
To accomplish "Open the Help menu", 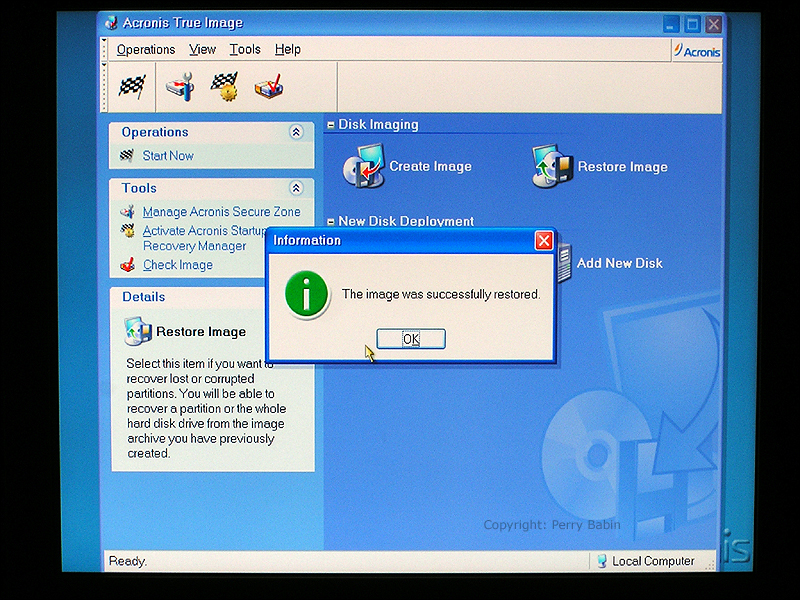I will (x=288, y=49).
